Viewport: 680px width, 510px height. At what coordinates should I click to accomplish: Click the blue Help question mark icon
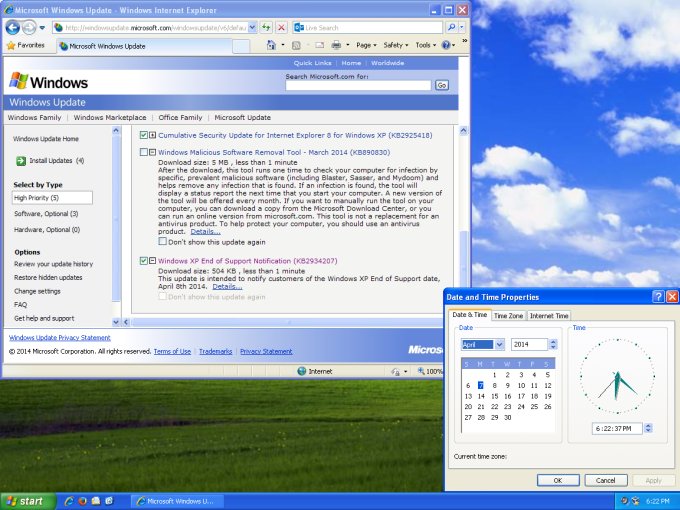click(x=446, y=45)
